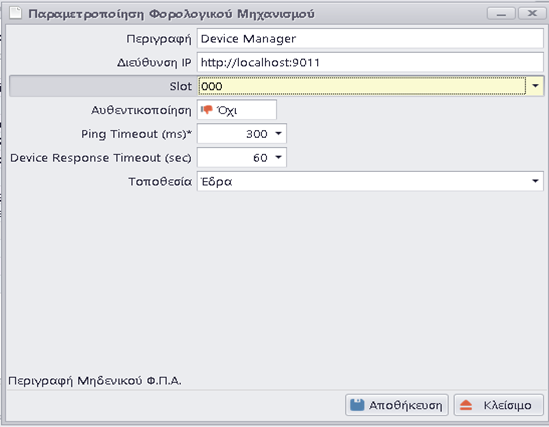
Task: Save settings with the Αποθήκευση button
Action: (397, 405)
